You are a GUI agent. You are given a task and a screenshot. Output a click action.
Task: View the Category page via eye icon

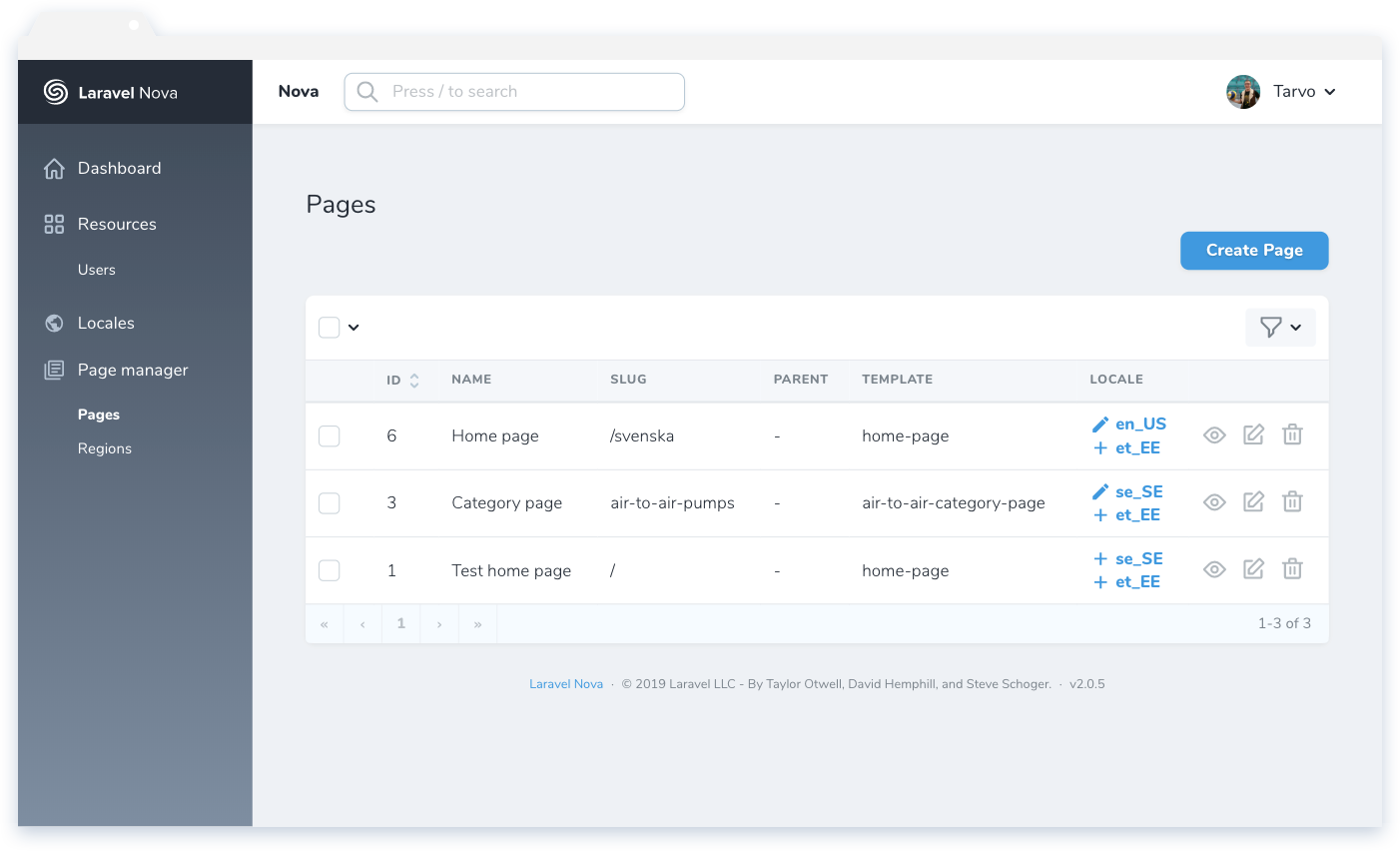click(1214, 502)
